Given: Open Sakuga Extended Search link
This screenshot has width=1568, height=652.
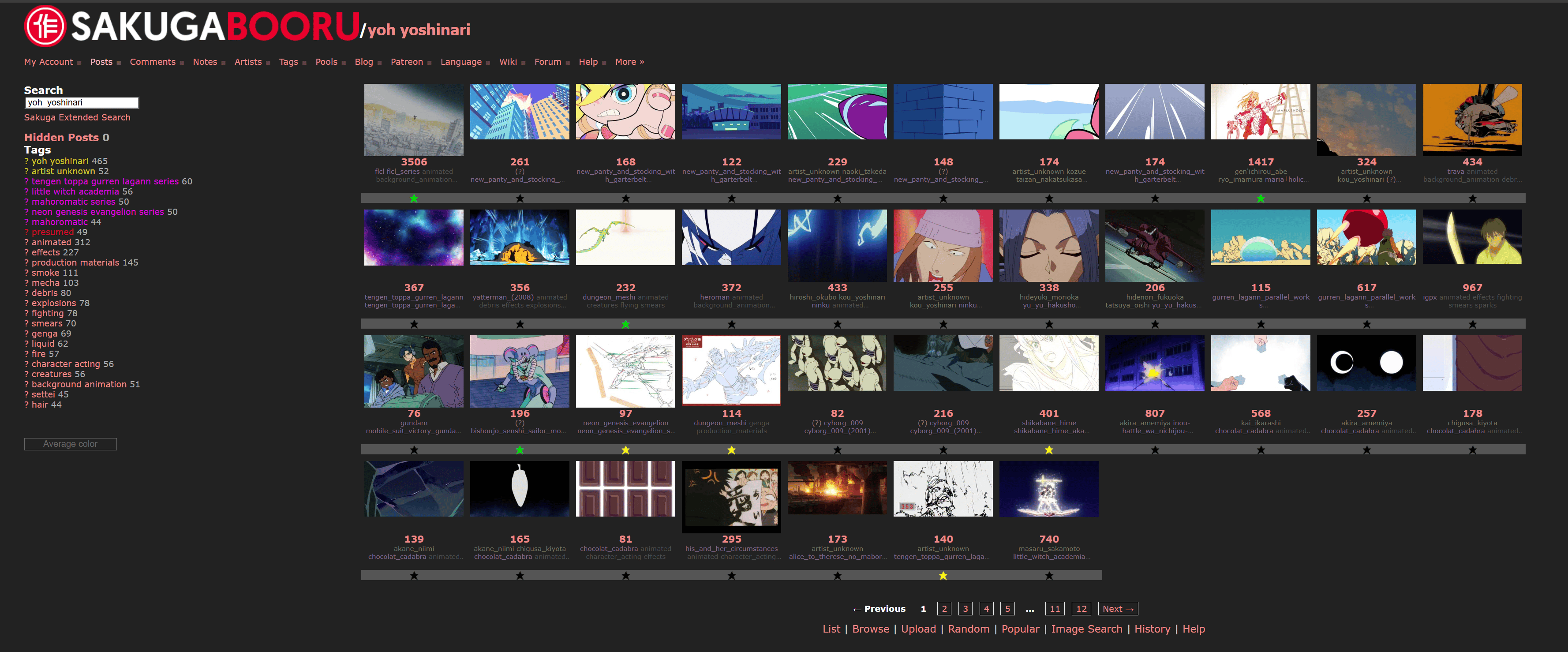Looking at the screenshot, I should (77, 117).
